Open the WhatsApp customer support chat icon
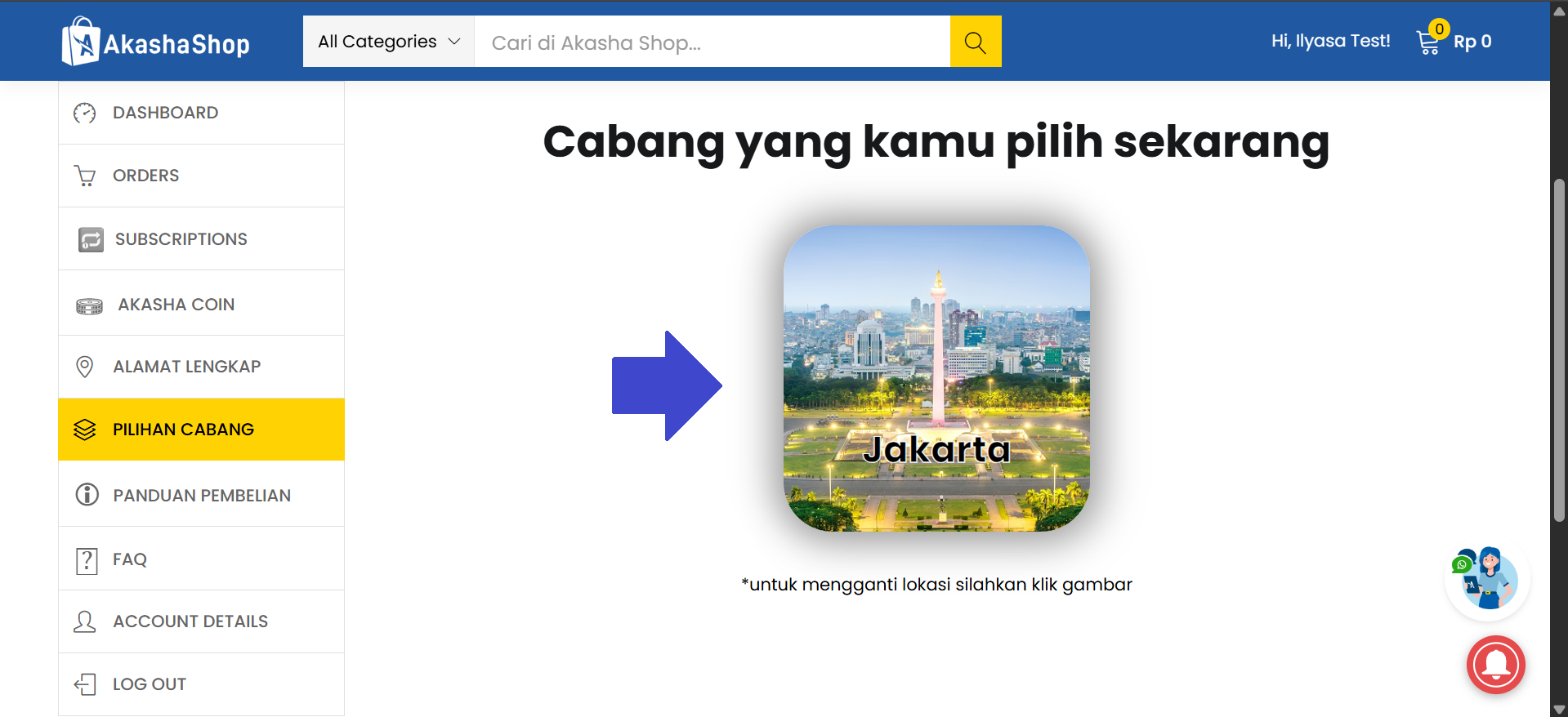This screenshot has height=717, width=1568. [1486, 578]
